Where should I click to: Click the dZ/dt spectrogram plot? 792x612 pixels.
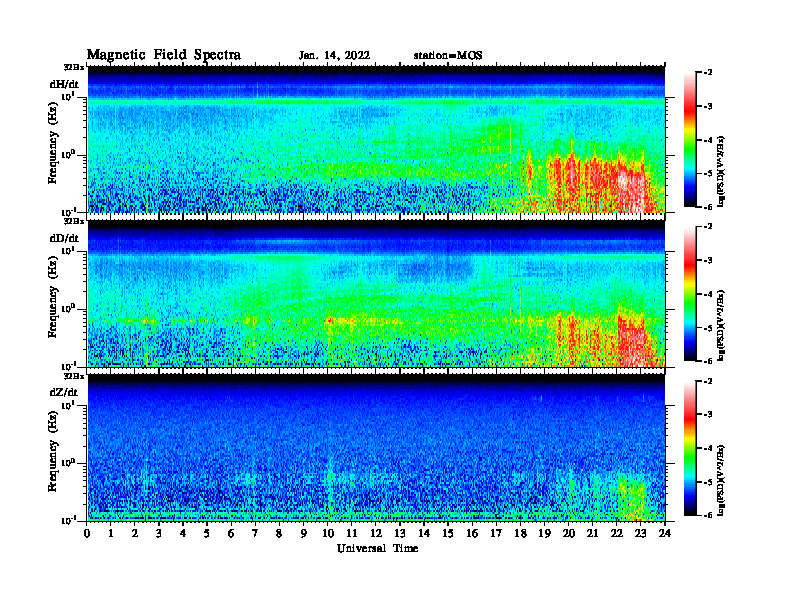[x=376, y=448]
